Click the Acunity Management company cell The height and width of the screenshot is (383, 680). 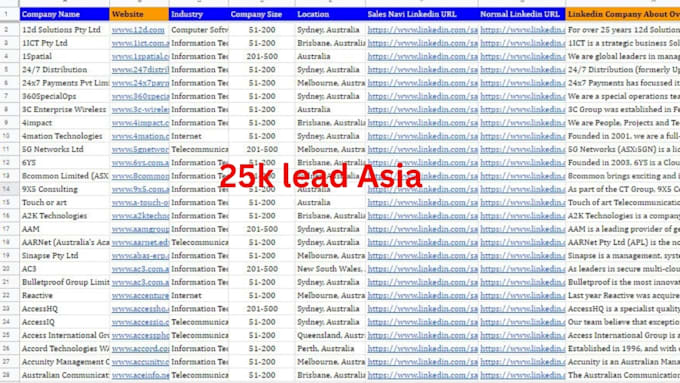point(64,362)
